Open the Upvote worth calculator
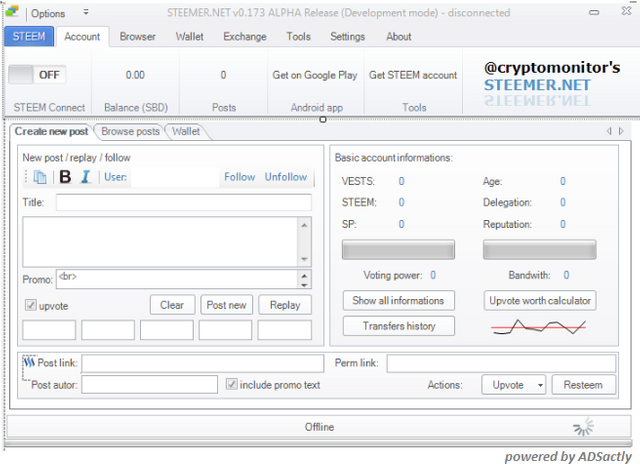The image size is (640, 470). click(540, 301)
